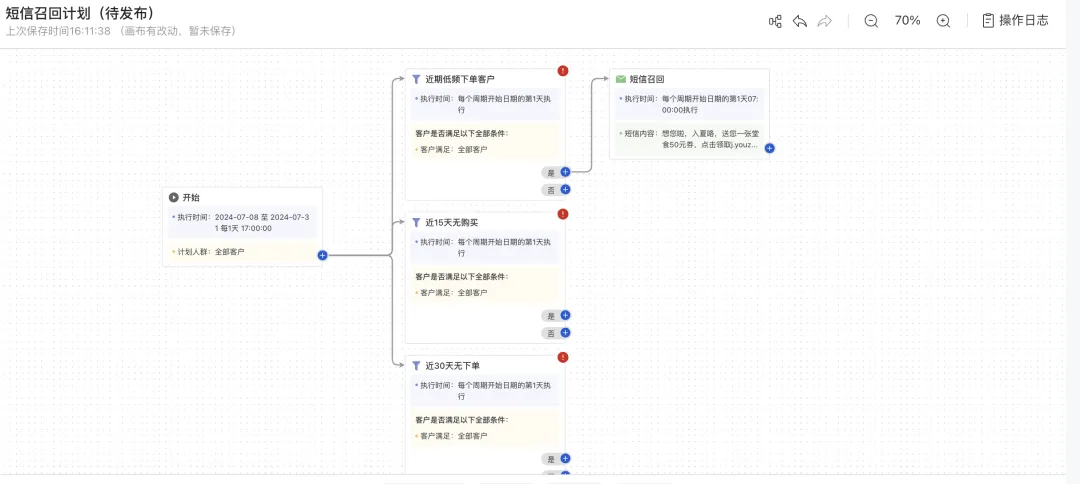Viewport: 1080px width, 484px height.
Task: Zoom out the canvas with minus icon
Action: (871, 21)
